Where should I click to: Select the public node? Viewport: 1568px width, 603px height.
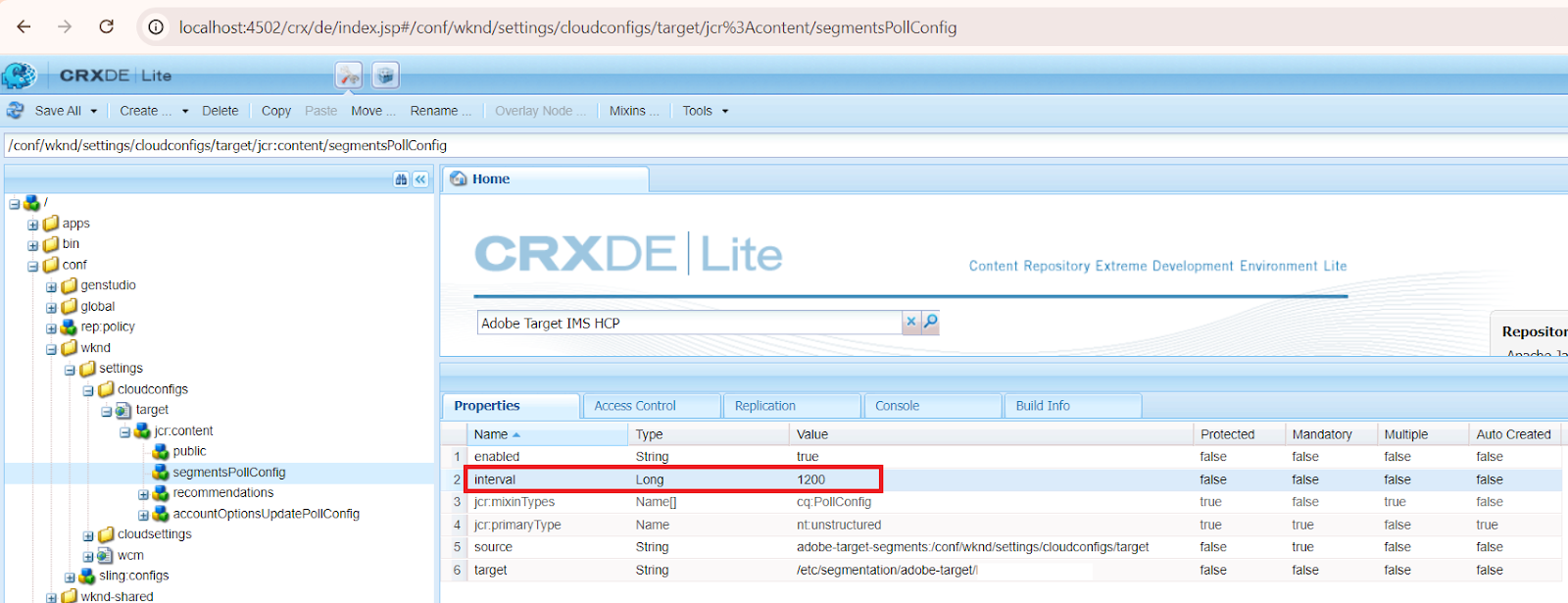point(189,451)
